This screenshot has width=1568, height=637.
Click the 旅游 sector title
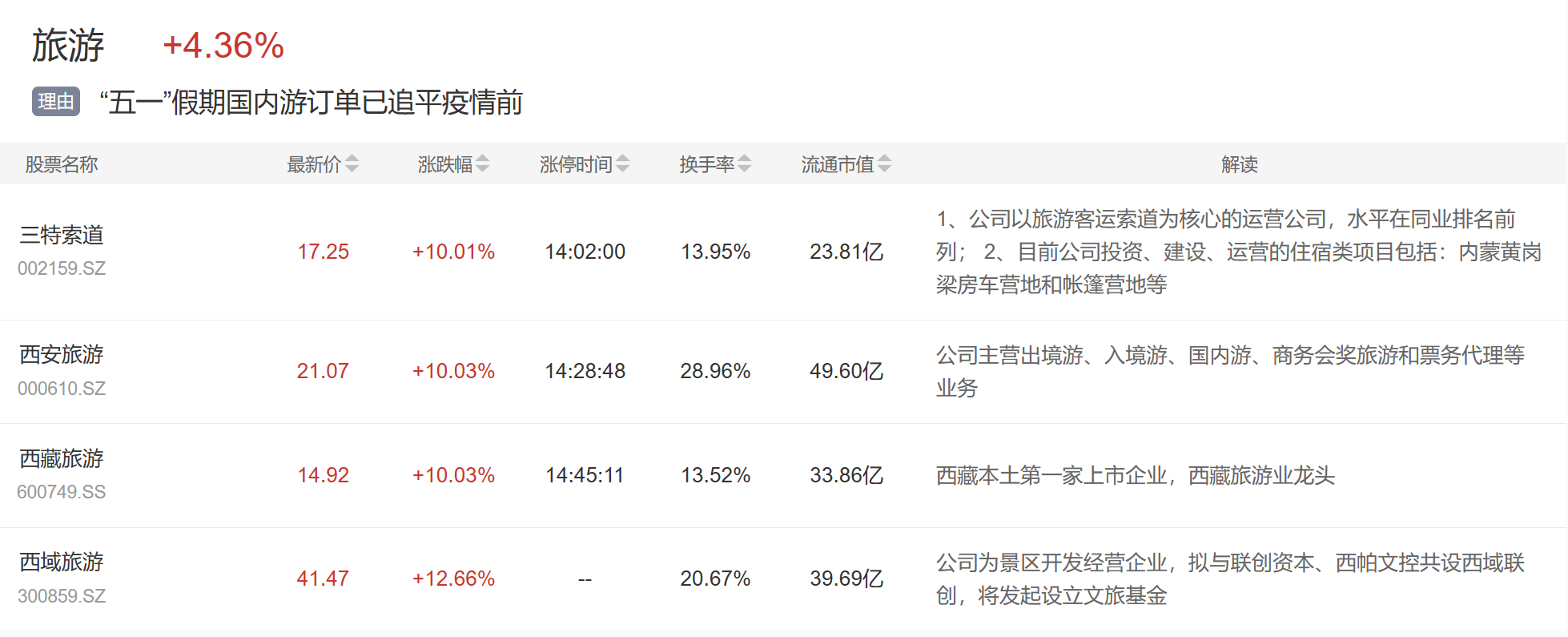[68, 46]
